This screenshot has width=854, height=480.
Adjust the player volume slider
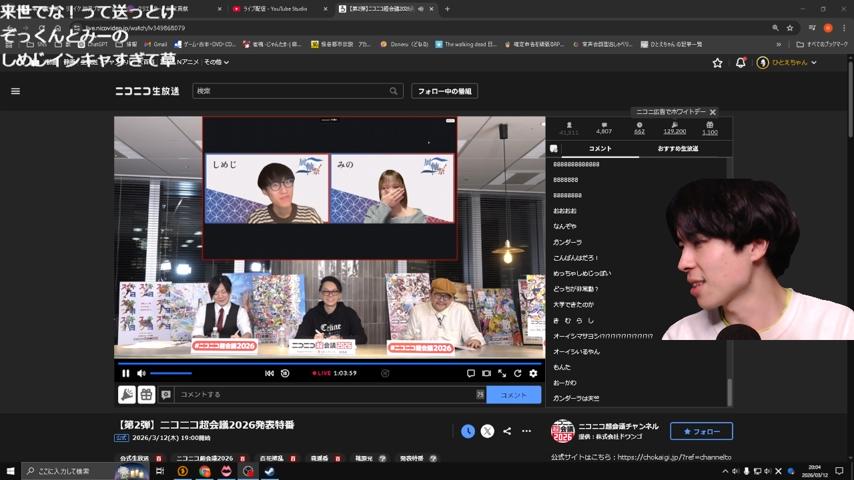point(171,373)
